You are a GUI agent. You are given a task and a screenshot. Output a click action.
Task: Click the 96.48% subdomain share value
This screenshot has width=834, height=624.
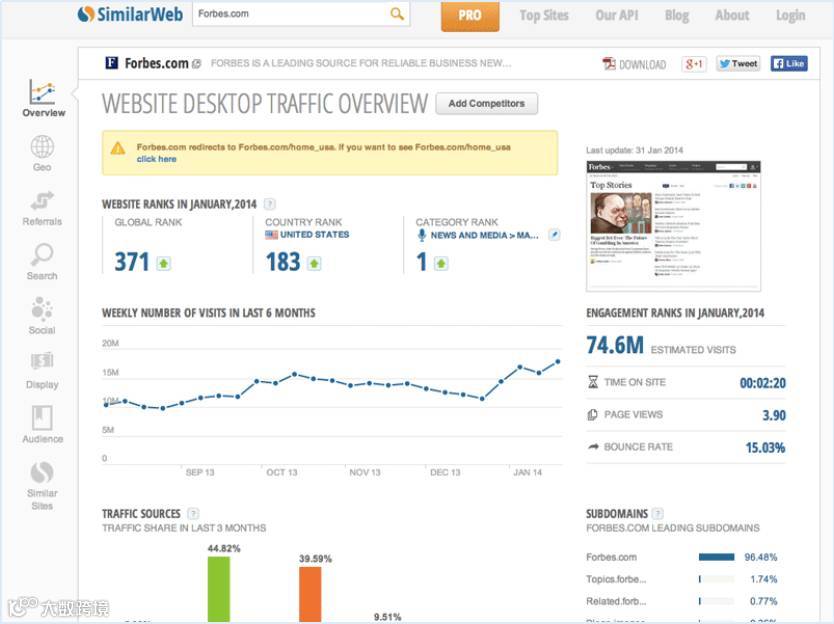pyautogui.click(x=761, y=557)
